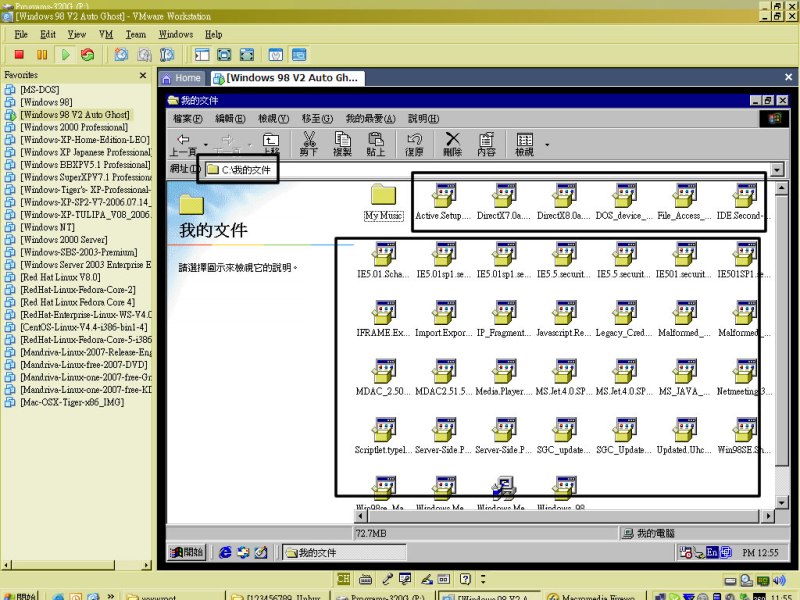Viewport: 800px width, 600px height.
Task: Select the IP_Fragment... file
Action: [x=504, y=319]
